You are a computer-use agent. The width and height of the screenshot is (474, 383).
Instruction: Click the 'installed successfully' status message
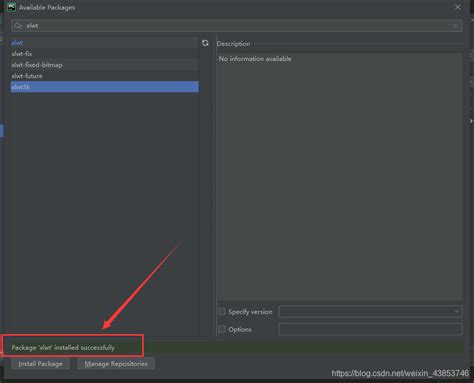pos(63,347)
